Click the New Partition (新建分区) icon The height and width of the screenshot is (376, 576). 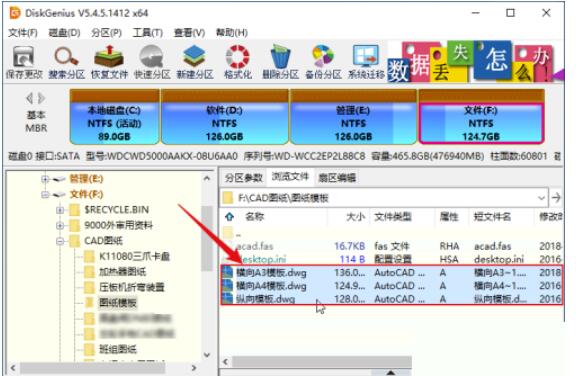[194, 57]
